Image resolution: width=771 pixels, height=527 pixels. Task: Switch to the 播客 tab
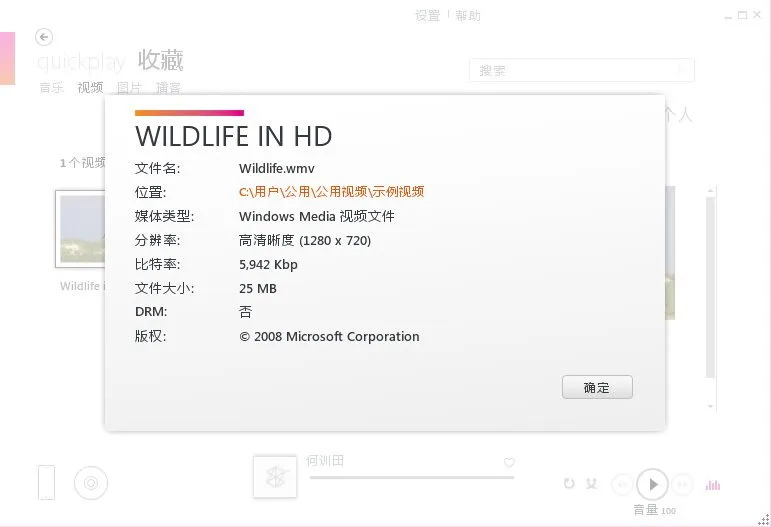[x=168, y=88]
